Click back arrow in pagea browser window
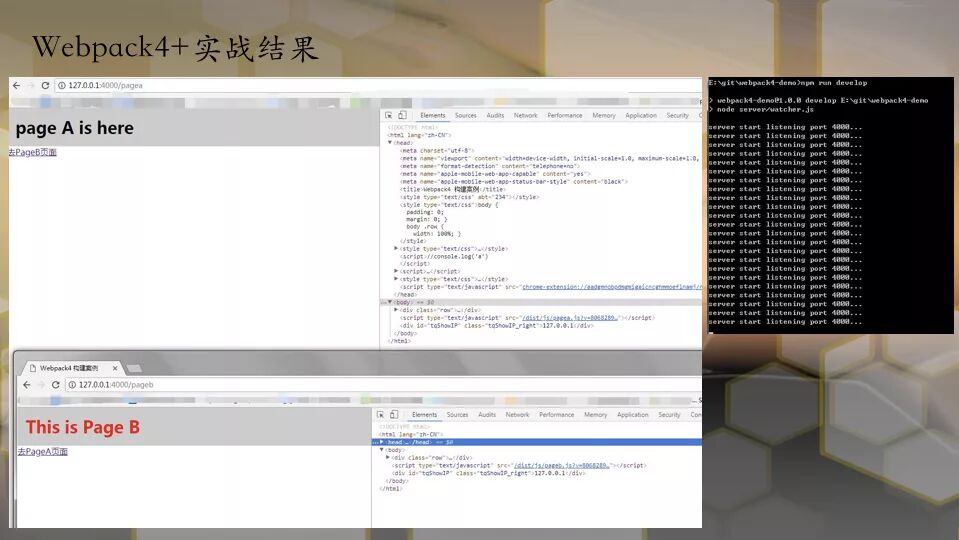 coord(17,86)
